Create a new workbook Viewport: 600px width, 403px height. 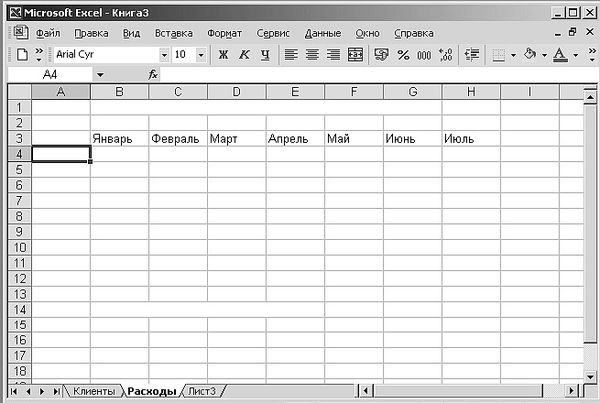tap(22, 54)
